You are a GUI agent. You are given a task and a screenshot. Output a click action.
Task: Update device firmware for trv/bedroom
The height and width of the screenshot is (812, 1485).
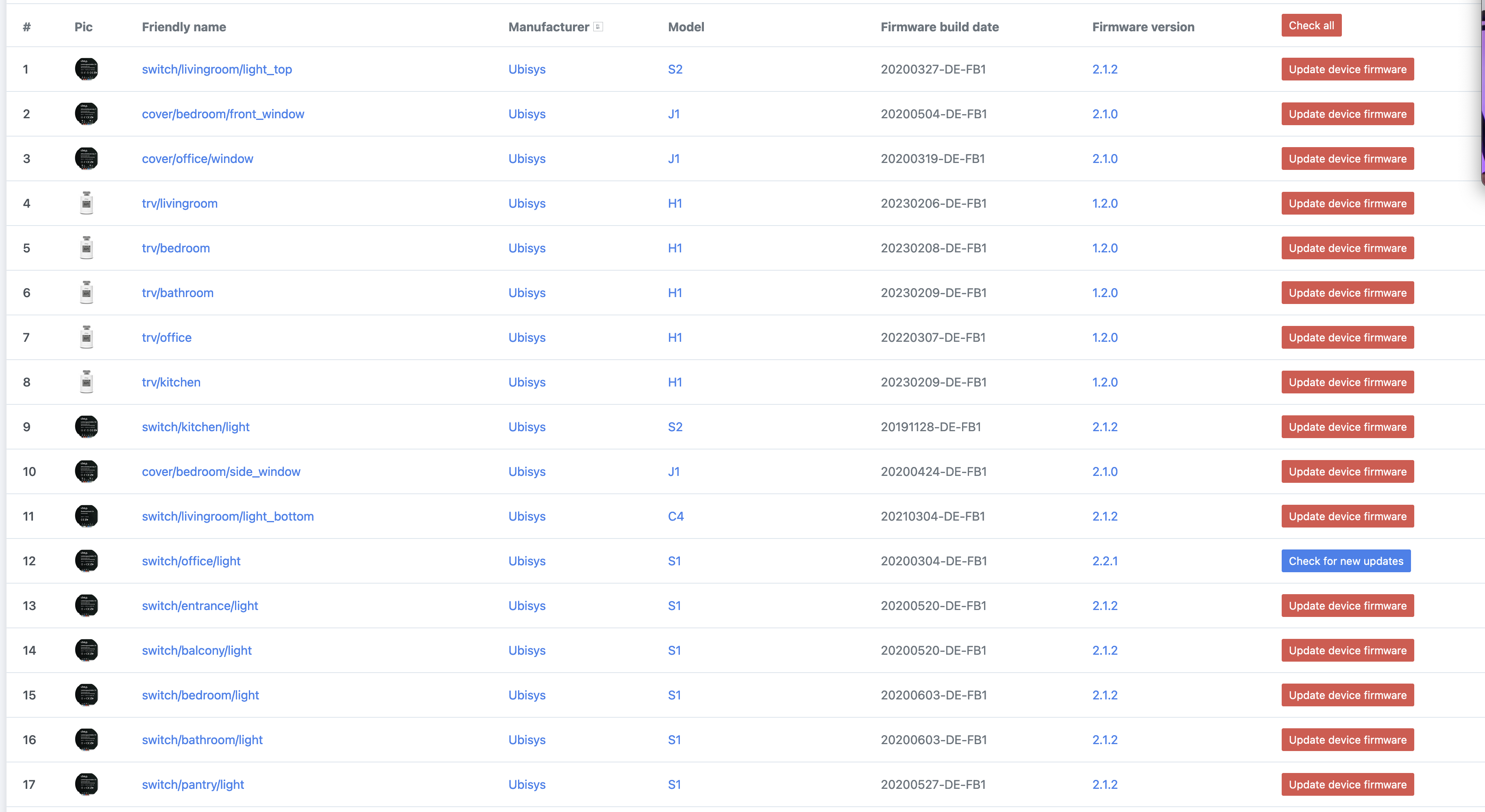(x=1347, y=248)
